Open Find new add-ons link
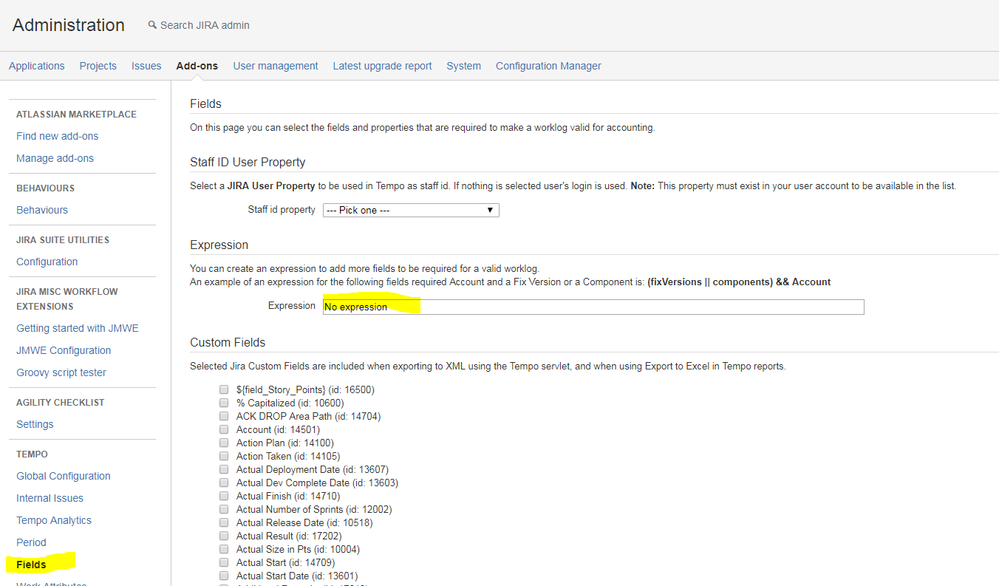 57,136
